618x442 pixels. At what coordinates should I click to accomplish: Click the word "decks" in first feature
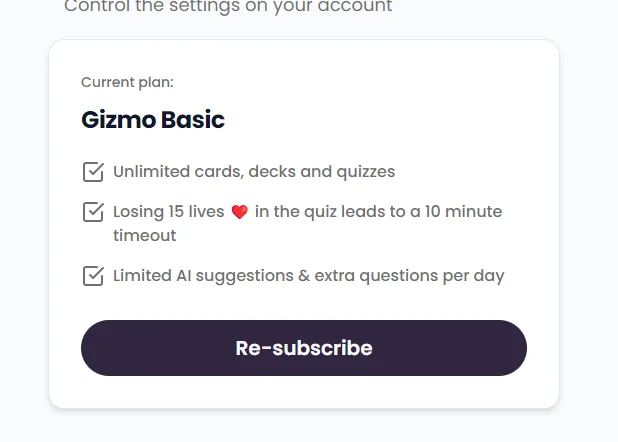click(272, 172)
